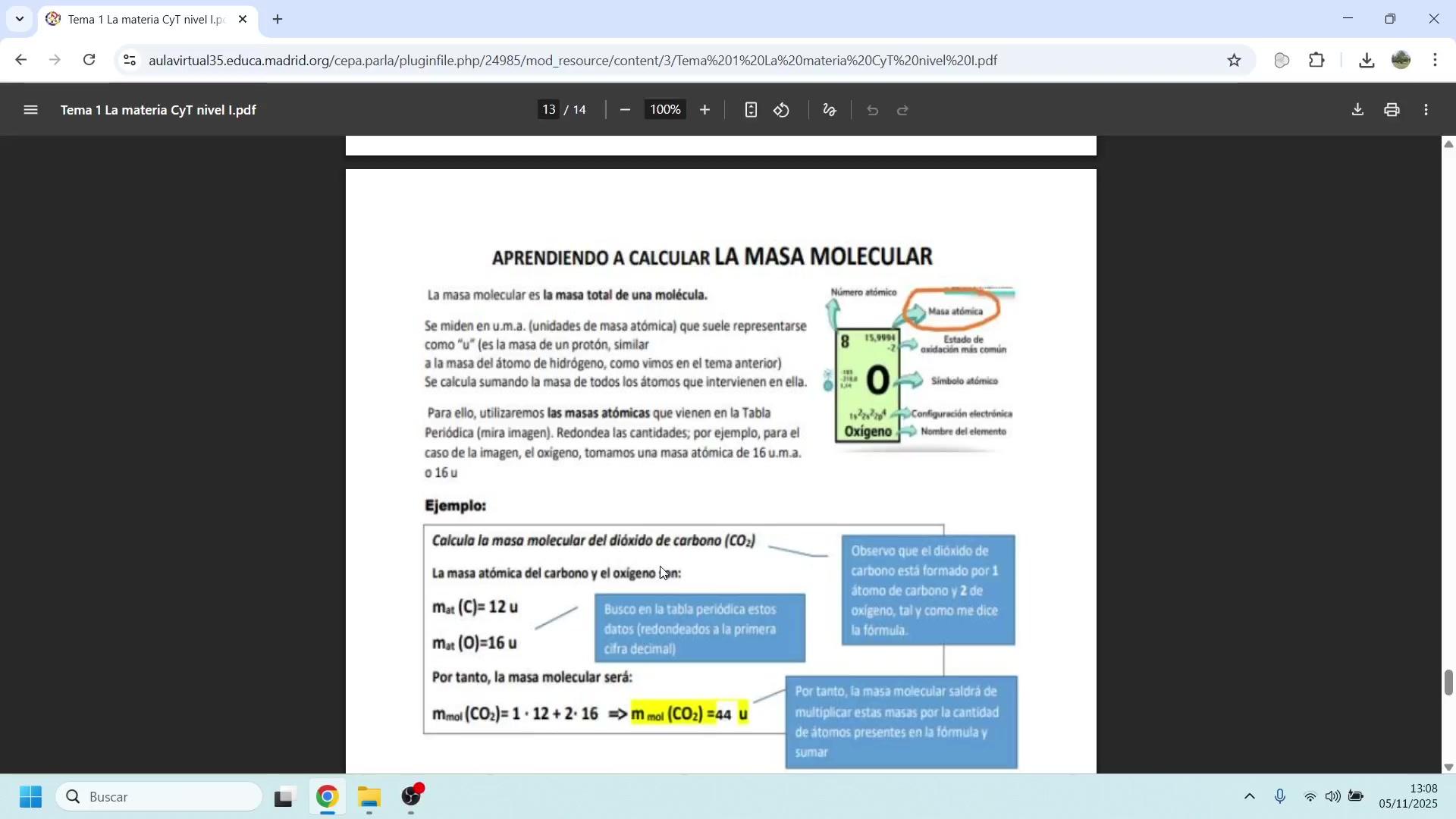
Task: Open a new browser tab
Action: coord(278,19)
